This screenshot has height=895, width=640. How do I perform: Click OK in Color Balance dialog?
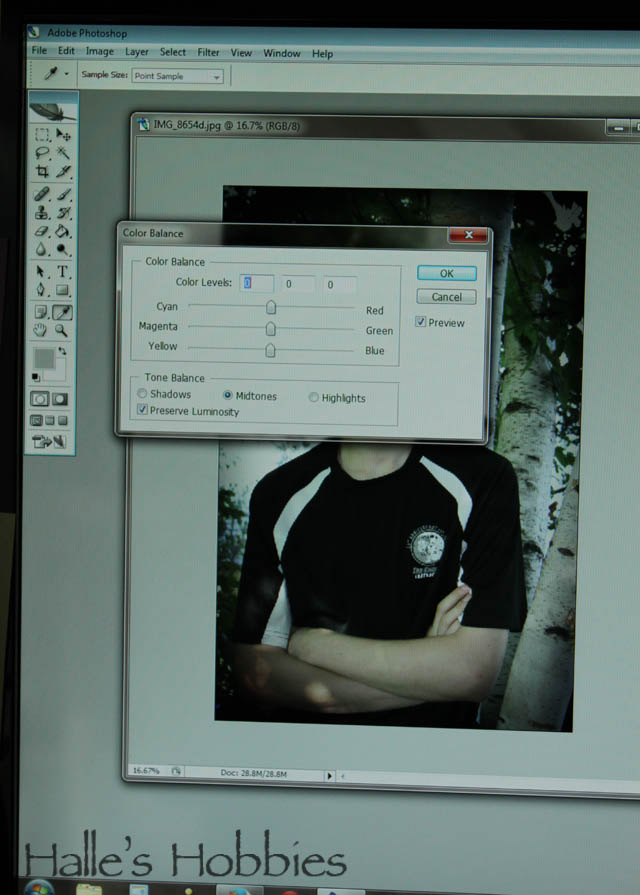coord(446,273)
